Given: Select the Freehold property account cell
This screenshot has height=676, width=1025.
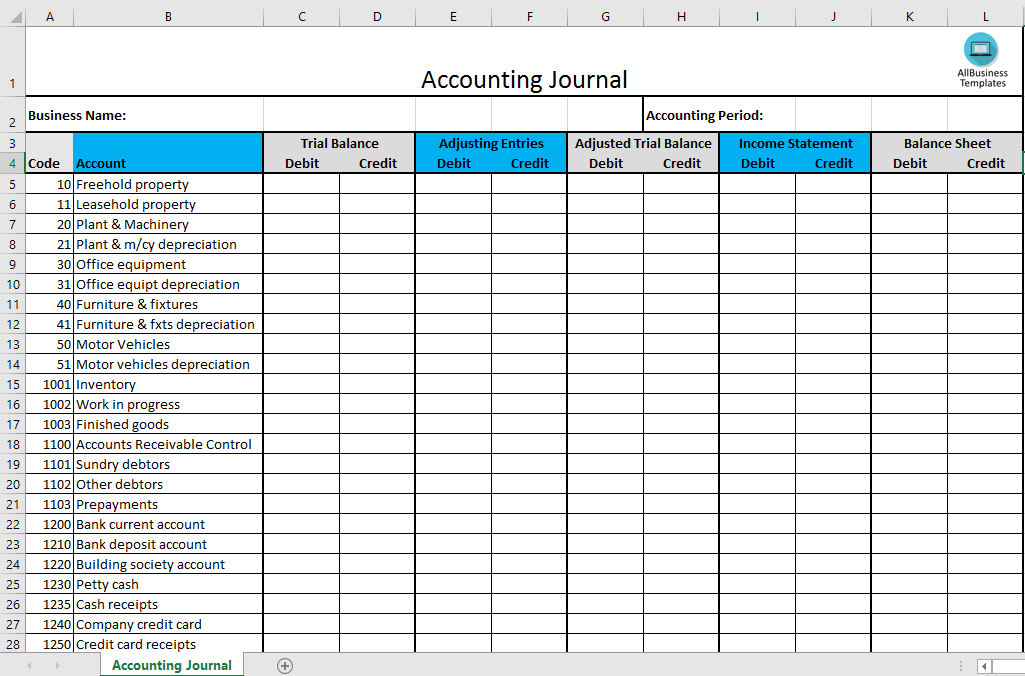Looking at the screenshot, I should click(x=133, y=184).
